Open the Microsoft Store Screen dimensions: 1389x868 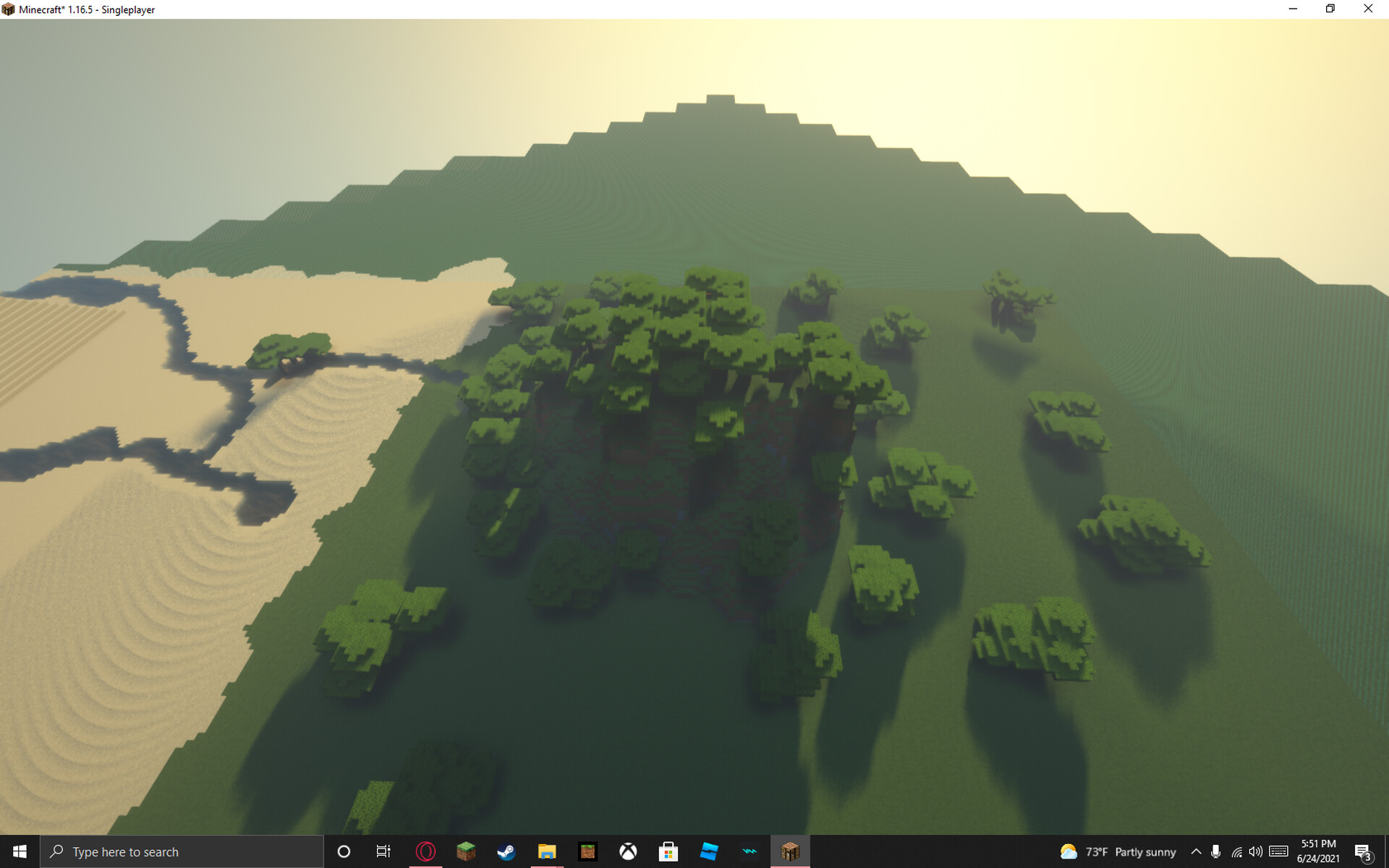click(669, 851)
